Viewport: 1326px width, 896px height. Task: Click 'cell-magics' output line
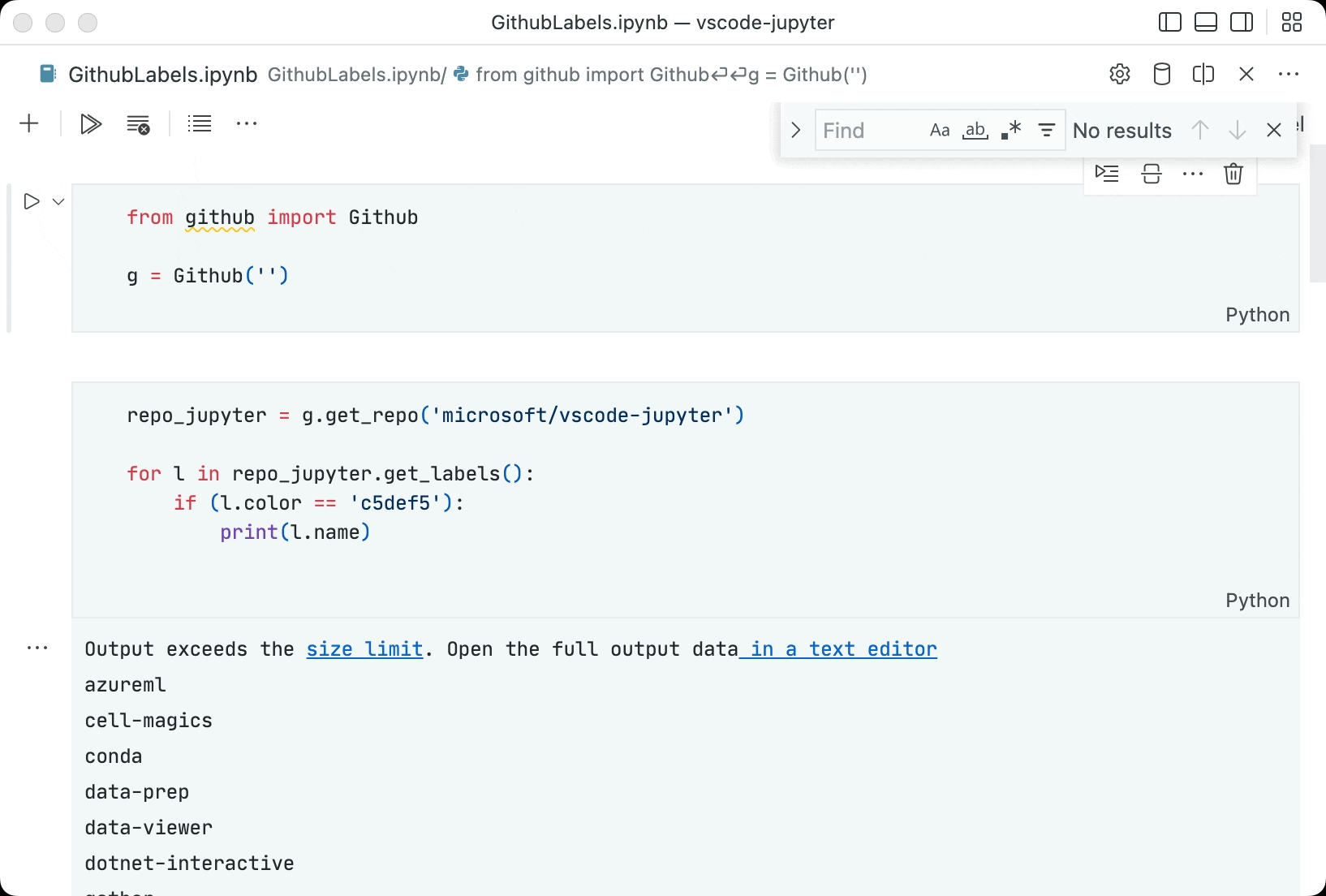(x=149, y=721)
